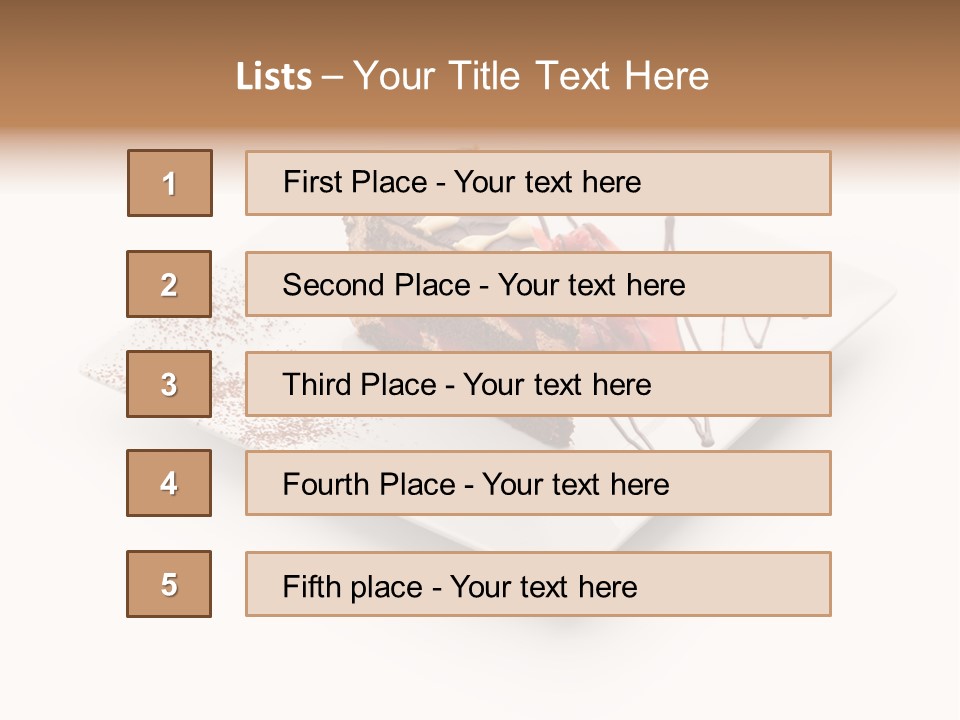This screenshot has width=960, height=720.
Task: Click the 'Second Place' text bar
Action: pos(538,284)
